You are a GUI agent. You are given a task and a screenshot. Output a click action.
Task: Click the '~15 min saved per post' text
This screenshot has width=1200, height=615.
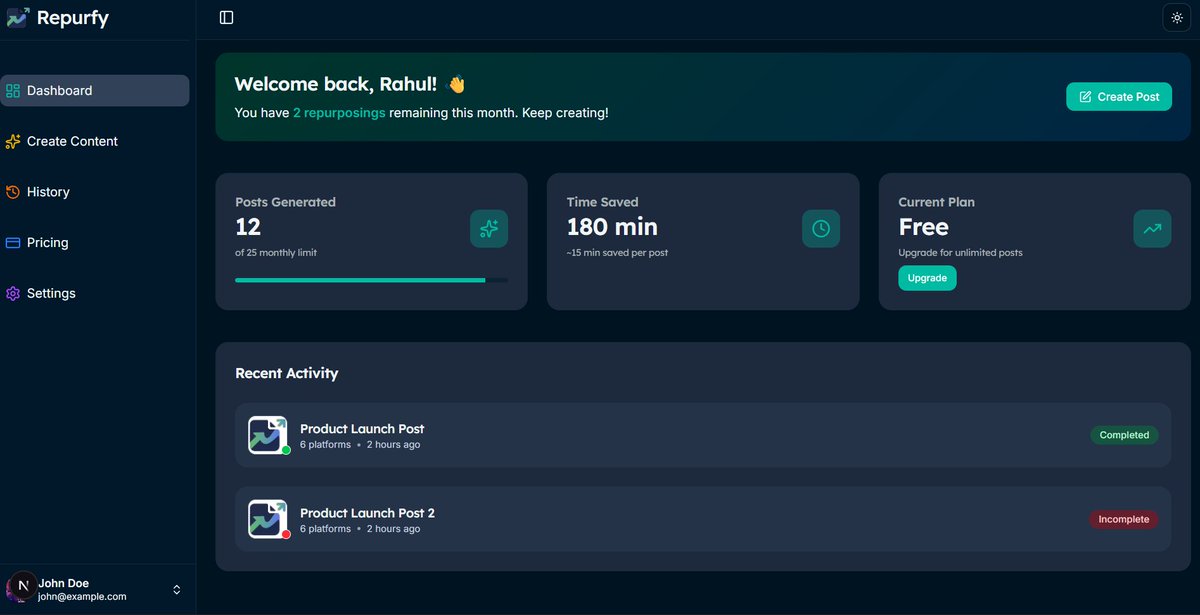[x=617, y=253]
